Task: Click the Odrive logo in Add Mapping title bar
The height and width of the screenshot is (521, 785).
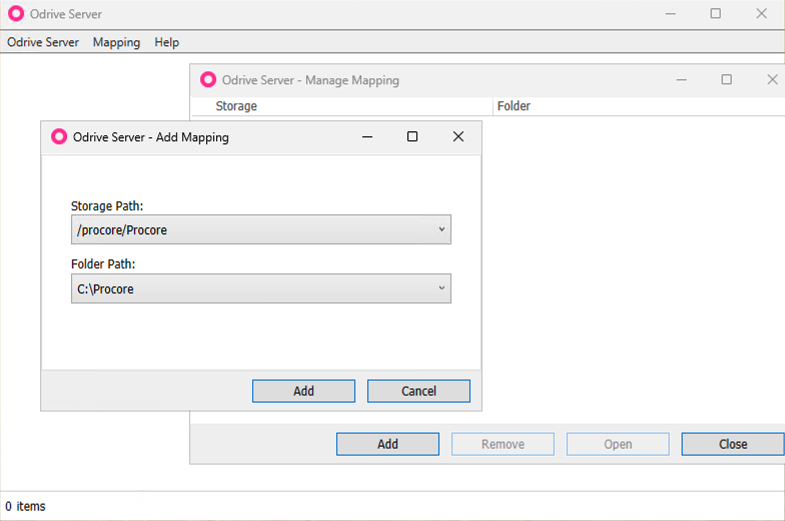Action: [x=59, y=137]
